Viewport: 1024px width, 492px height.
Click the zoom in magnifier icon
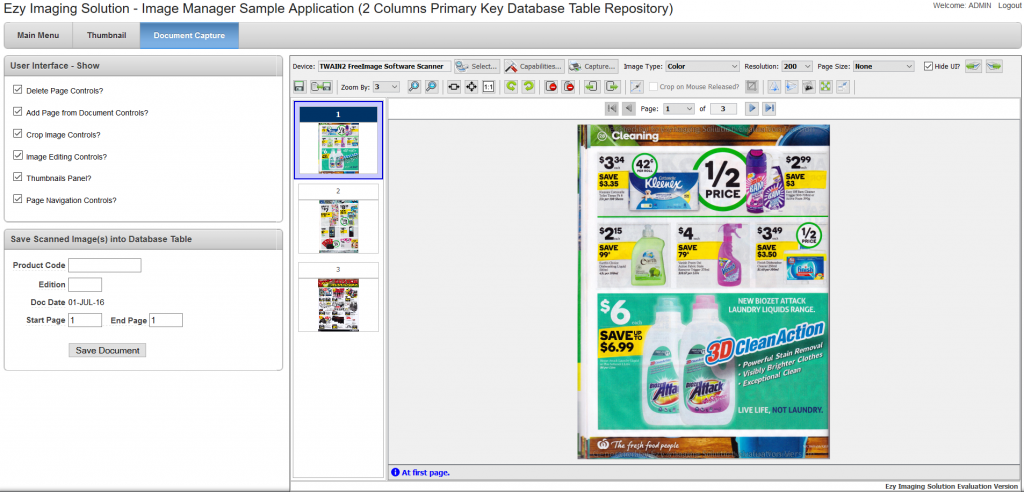click(413, 86)
